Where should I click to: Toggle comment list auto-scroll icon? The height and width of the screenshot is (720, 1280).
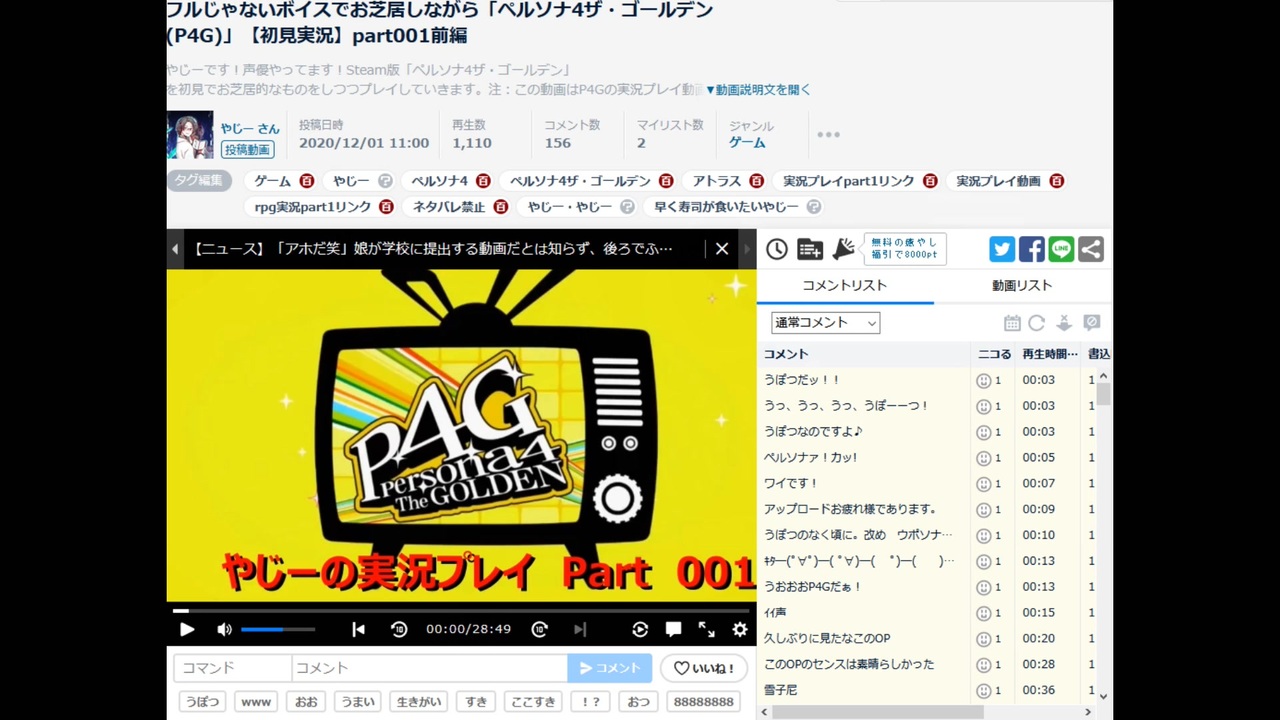1064,323
